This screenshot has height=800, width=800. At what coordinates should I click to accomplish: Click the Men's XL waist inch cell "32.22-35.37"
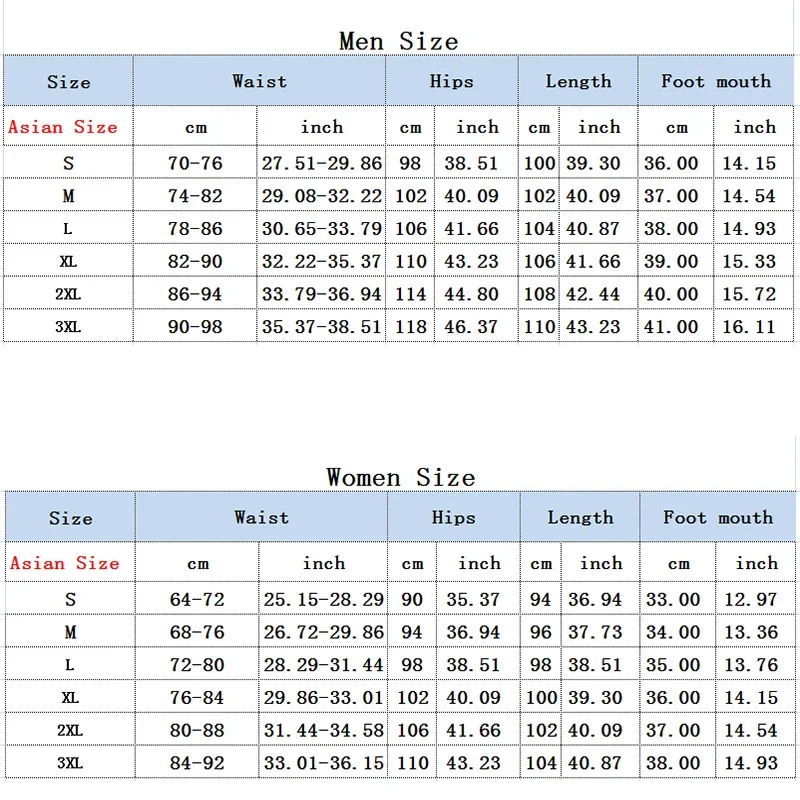pyautogui.click(x=321, y=261)
